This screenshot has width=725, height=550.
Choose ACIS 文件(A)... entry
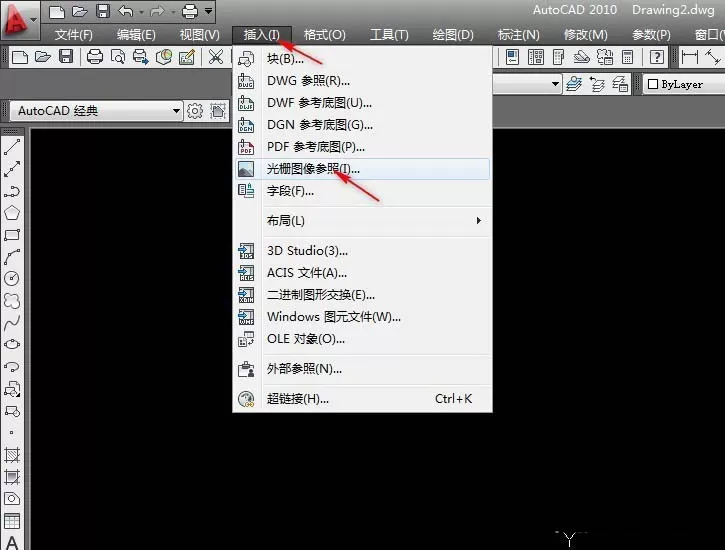[362, 273]
